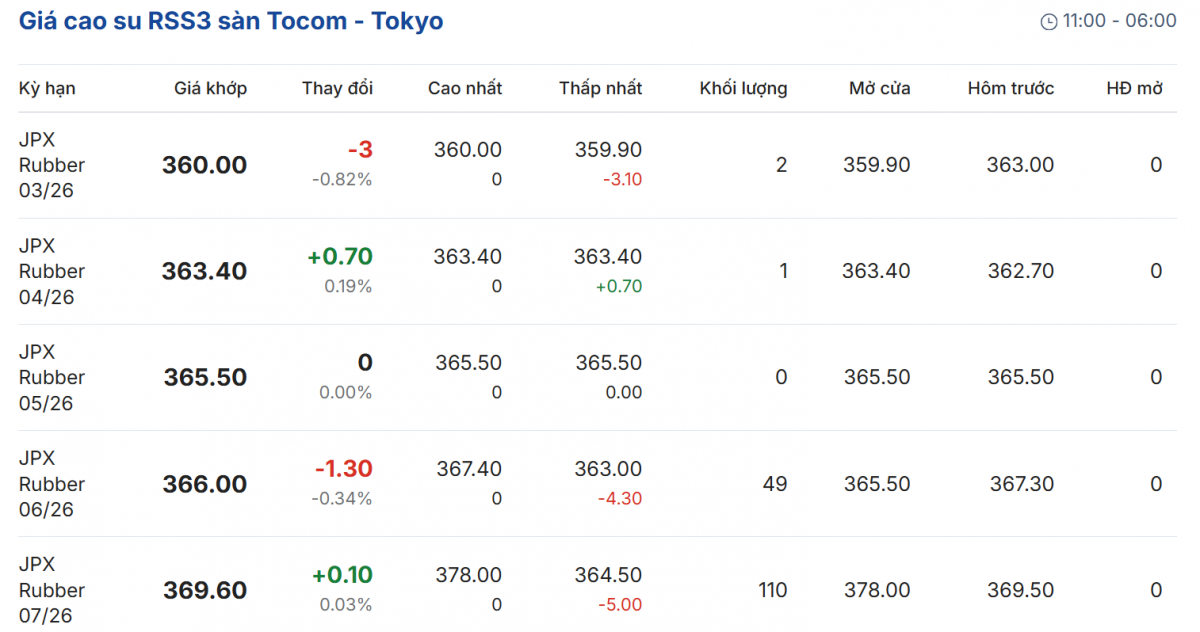The height and width of the screenshot is (632, 1200).
Task: Click the HĐ mở column header
Action: click(1134, 88)
